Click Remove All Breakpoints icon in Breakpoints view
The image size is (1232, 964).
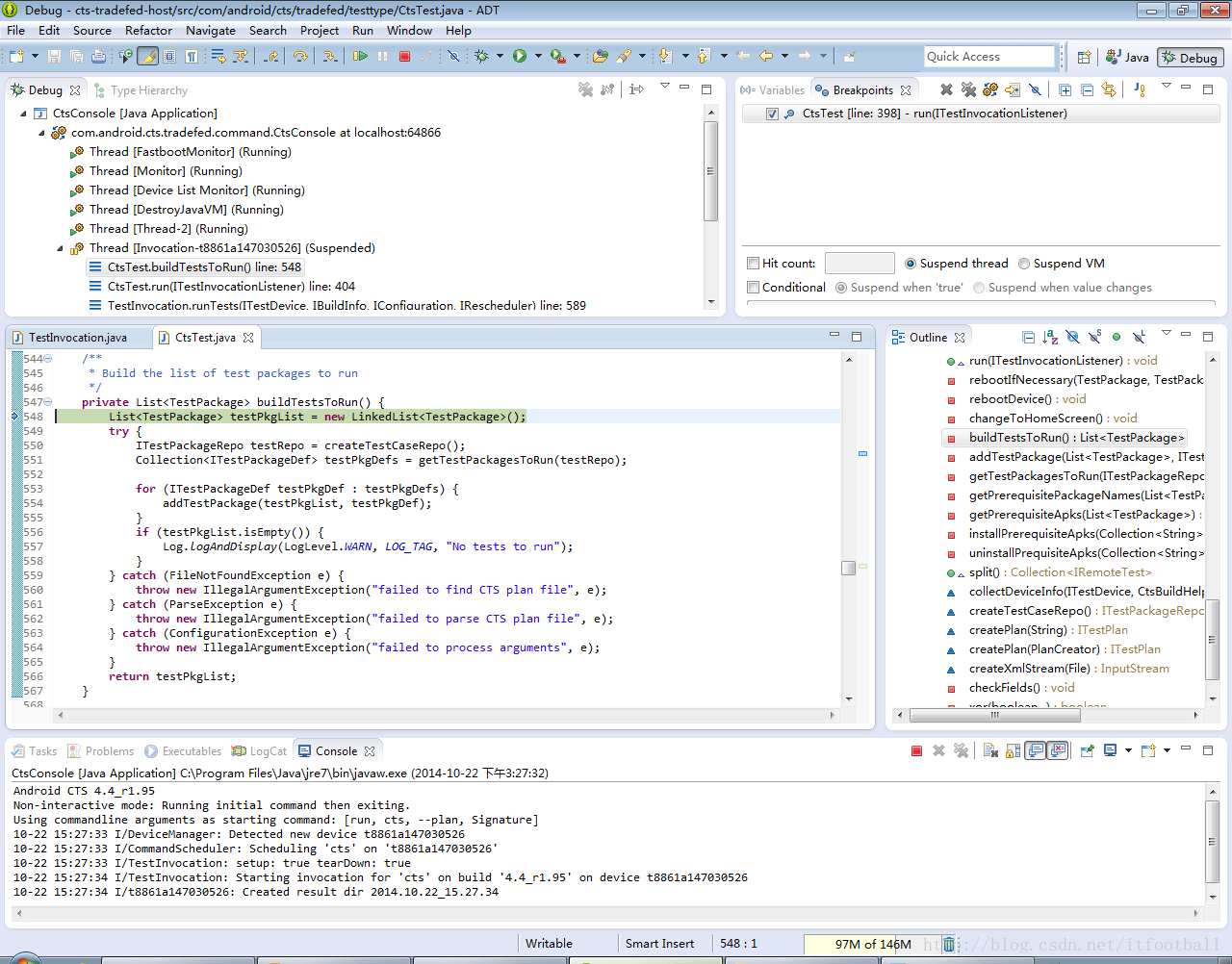click(968, 89)
